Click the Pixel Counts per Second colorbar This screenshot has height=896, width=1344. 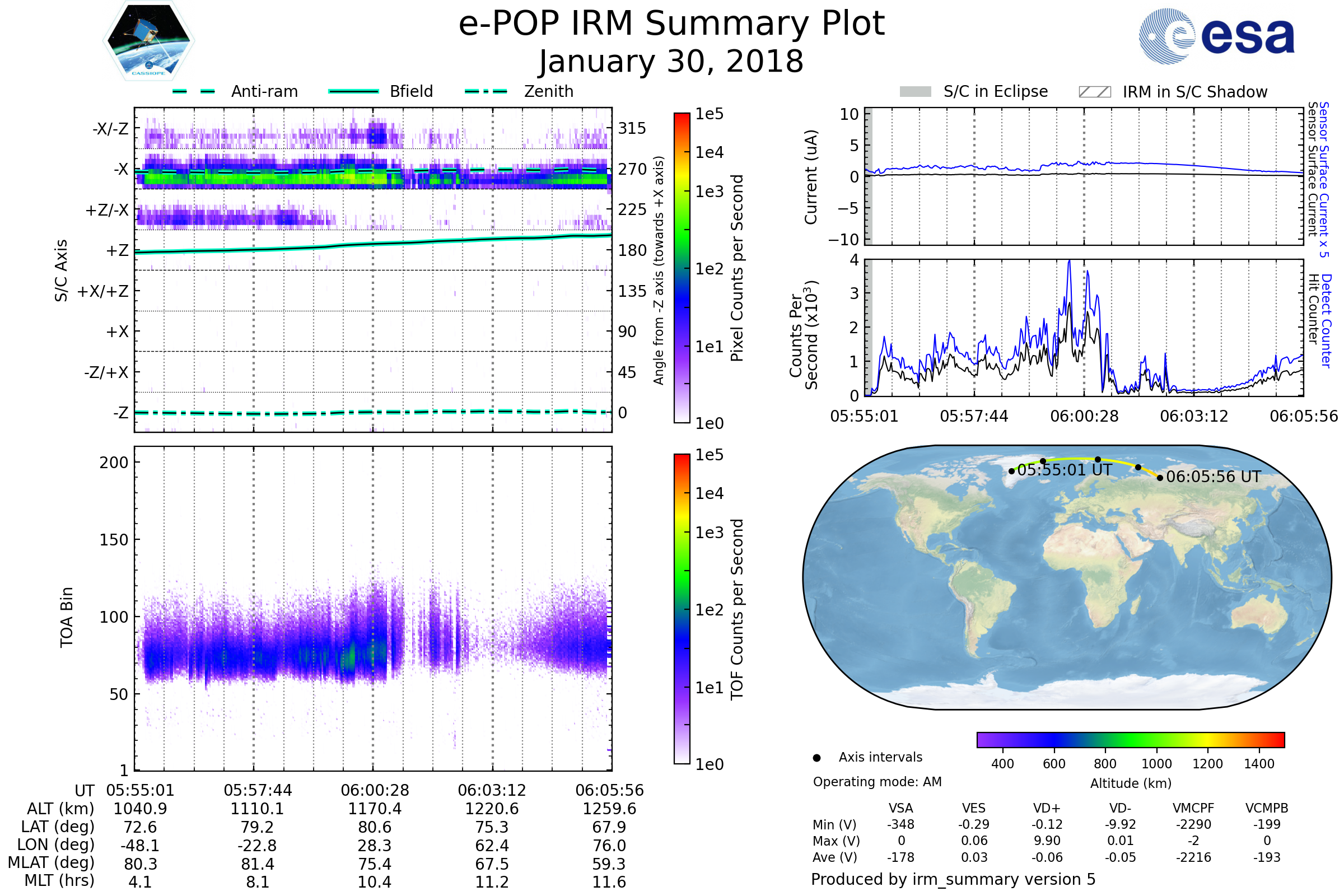tap(682, 268)
